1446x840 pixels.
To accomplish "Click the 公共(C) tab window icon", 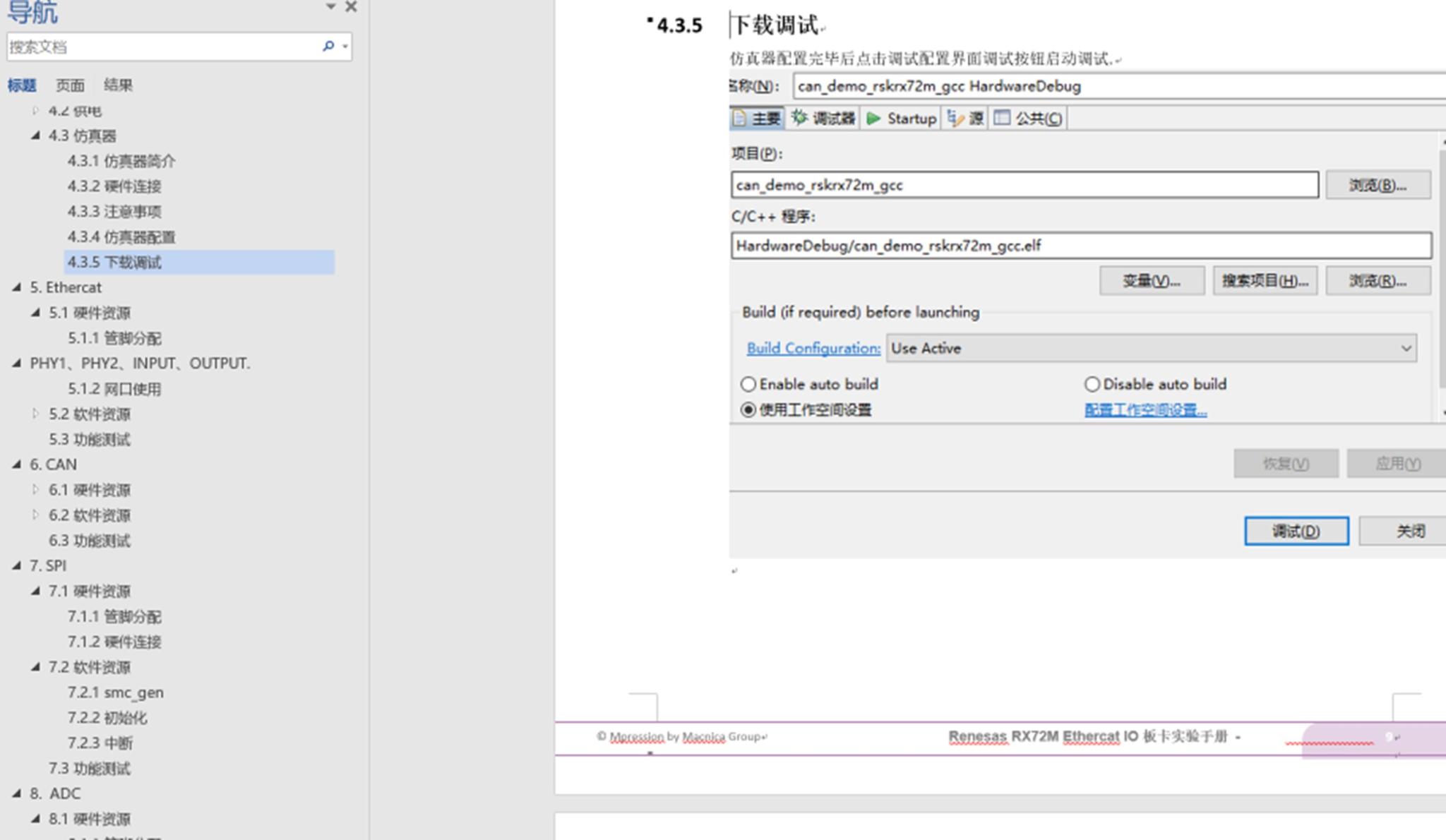I will [x=1001, y=118].
